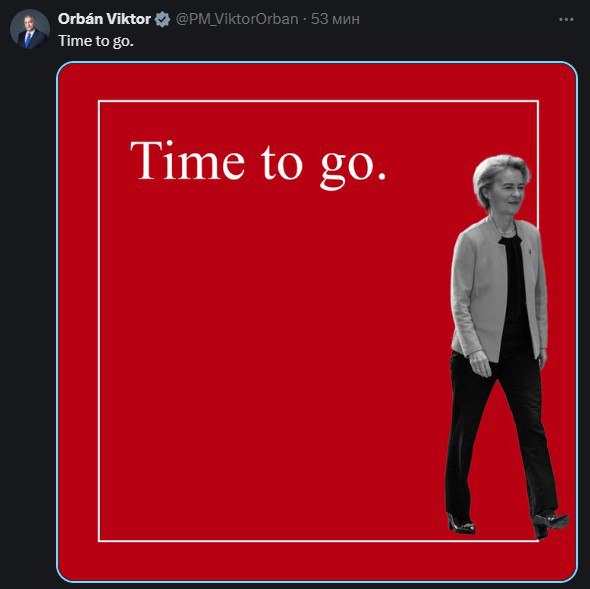
Task: Click the large white Time to go. headline
Action: 258,164
